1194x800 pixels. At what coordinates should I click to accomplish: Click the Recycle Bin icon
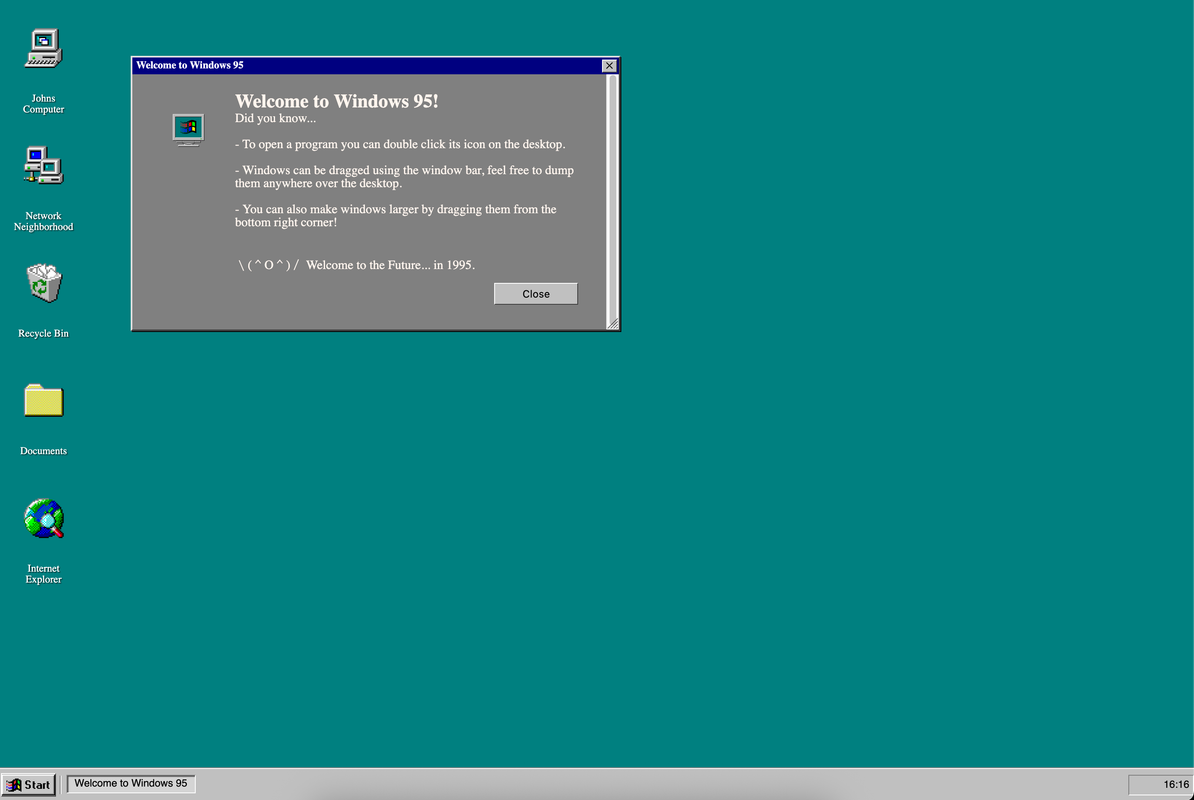pos(43,282)
